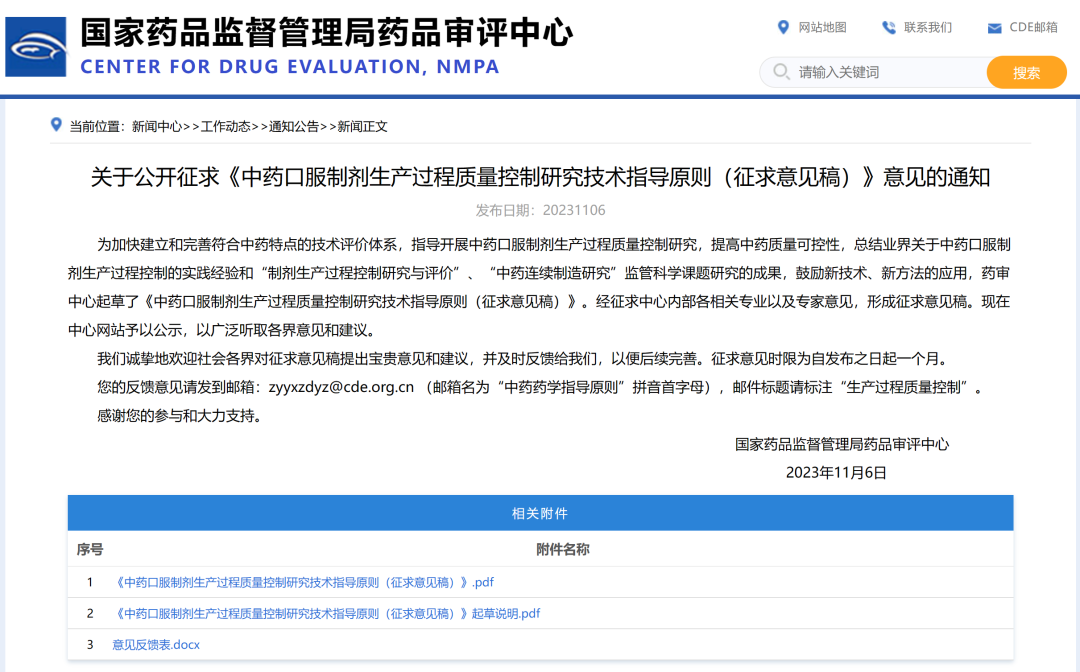Click the envelope icon beside CDE邮箱
1080x672 pixels.
pos(995,28)
